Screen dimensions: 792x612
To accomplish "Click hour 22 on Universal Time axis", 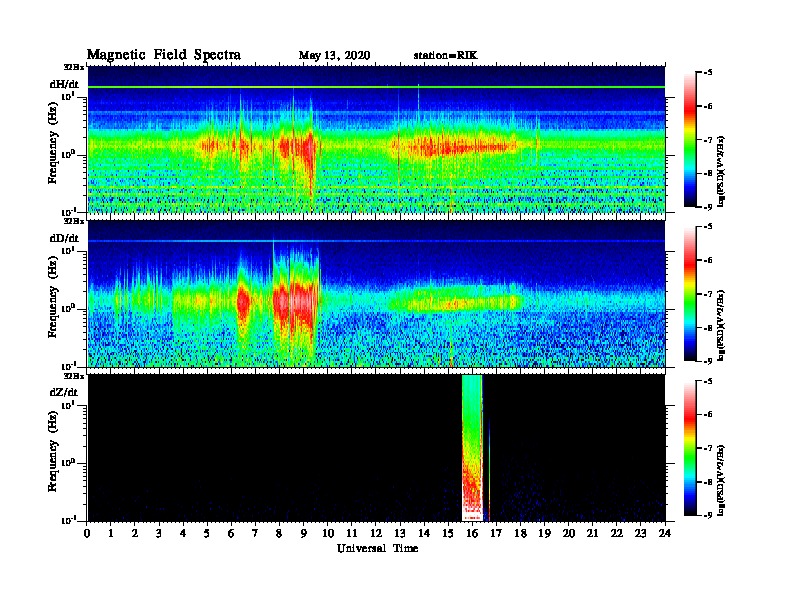I will [616, 533].
